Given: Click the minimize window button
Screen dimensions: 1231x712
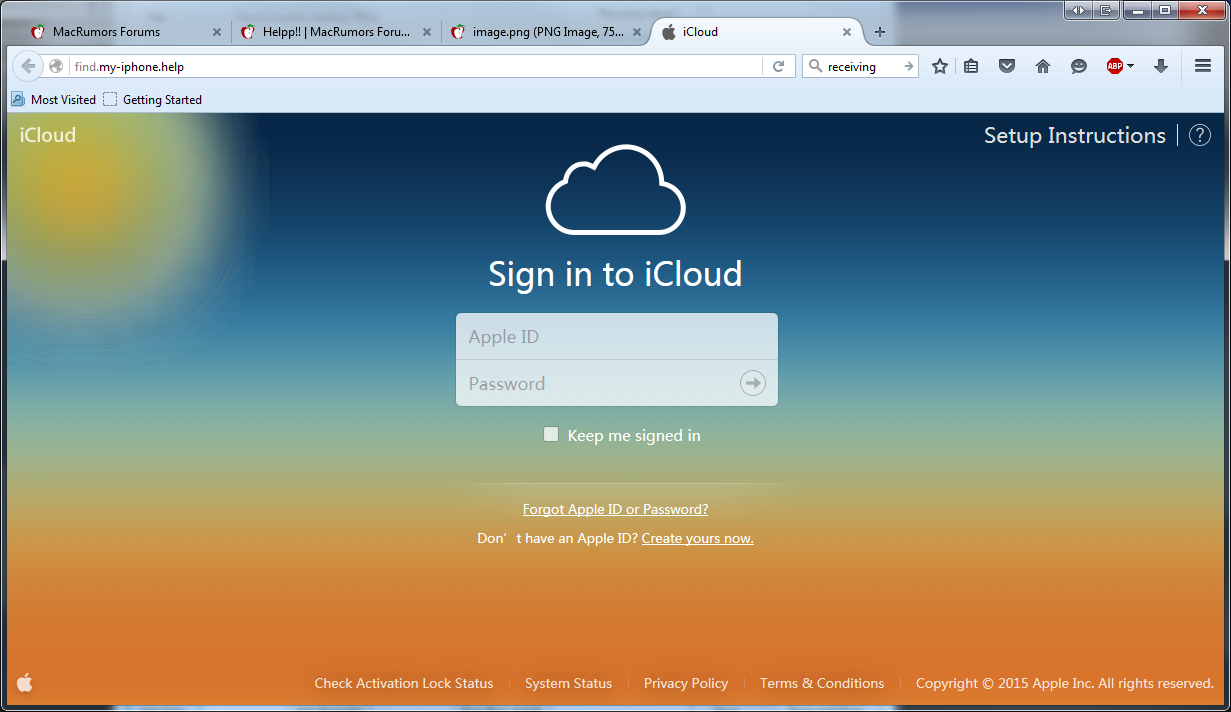Looking at the screenshot, I should [x=1135, y=10].
